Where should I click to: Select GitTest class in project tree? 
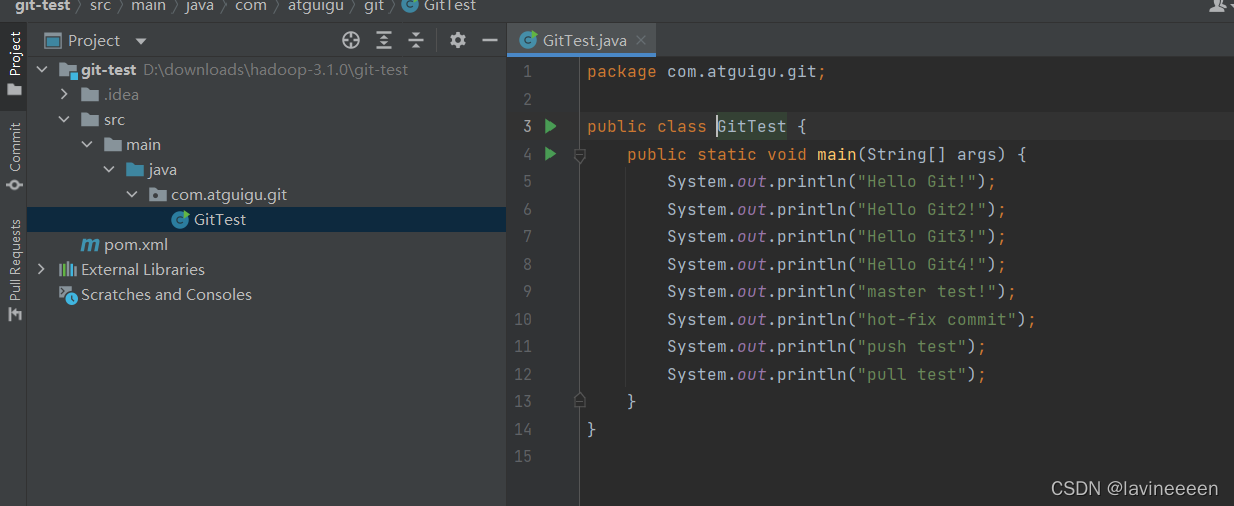tap(266, 220)
